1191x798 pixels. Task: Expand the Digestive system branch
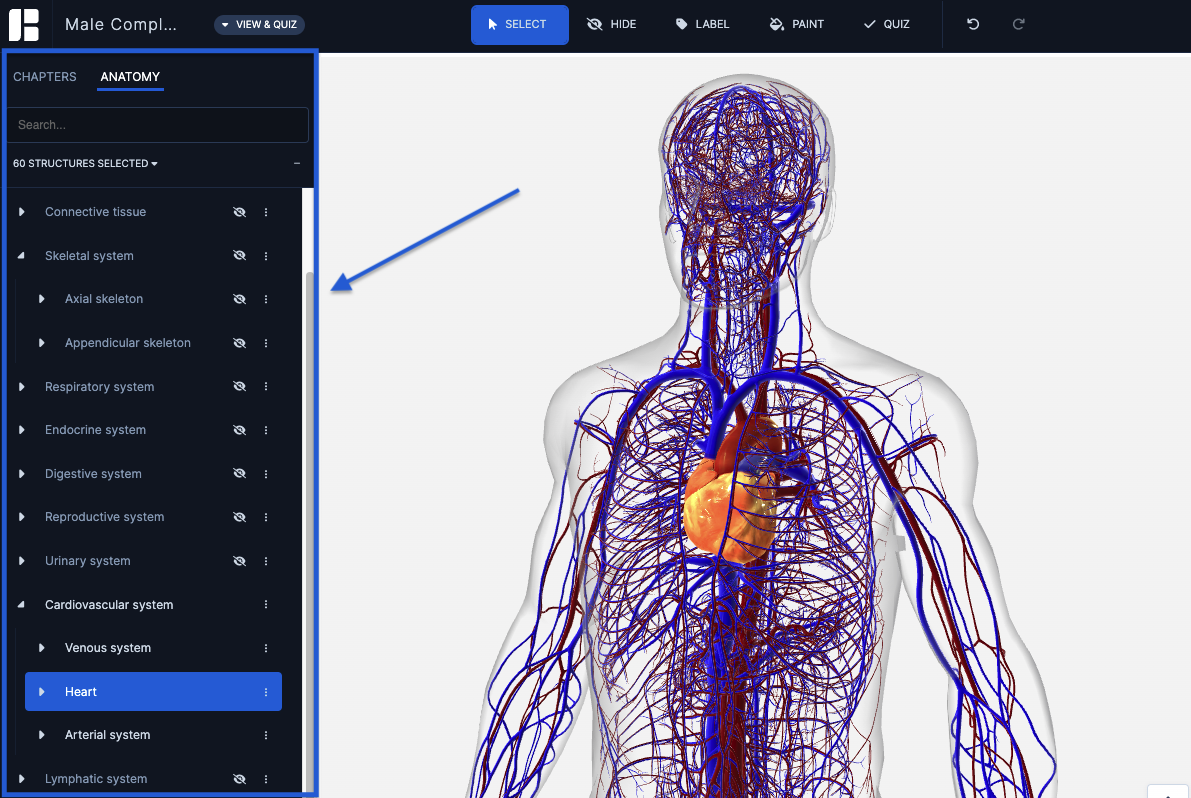point(21,474)
